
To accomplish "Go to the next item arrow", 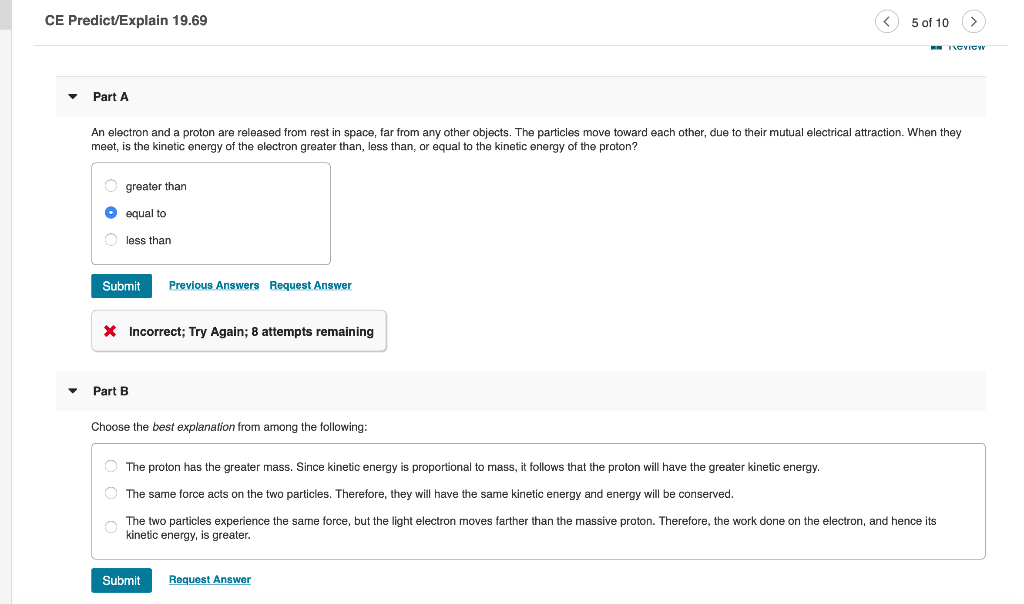I will point(973,22).
